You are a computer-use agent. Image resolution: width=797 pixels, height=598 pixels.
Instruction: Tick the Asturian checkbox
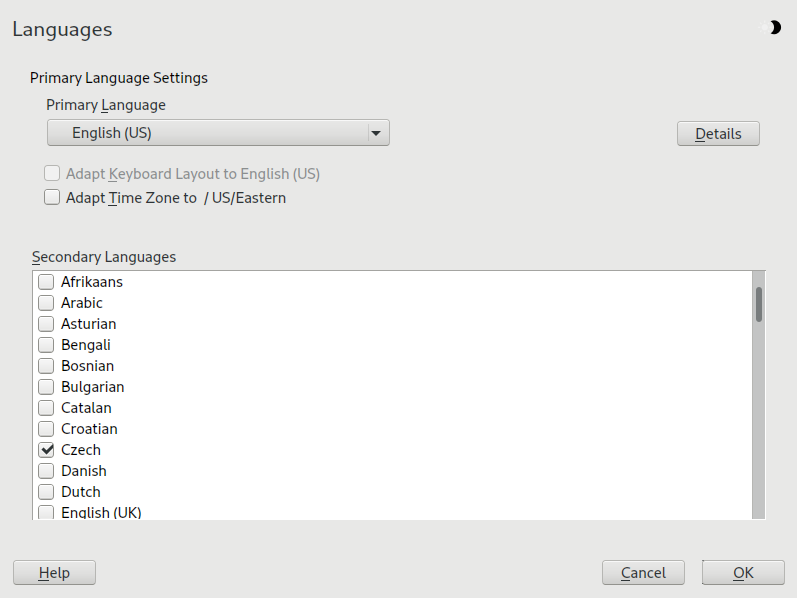pyautogui.click(x=46, y=324)
